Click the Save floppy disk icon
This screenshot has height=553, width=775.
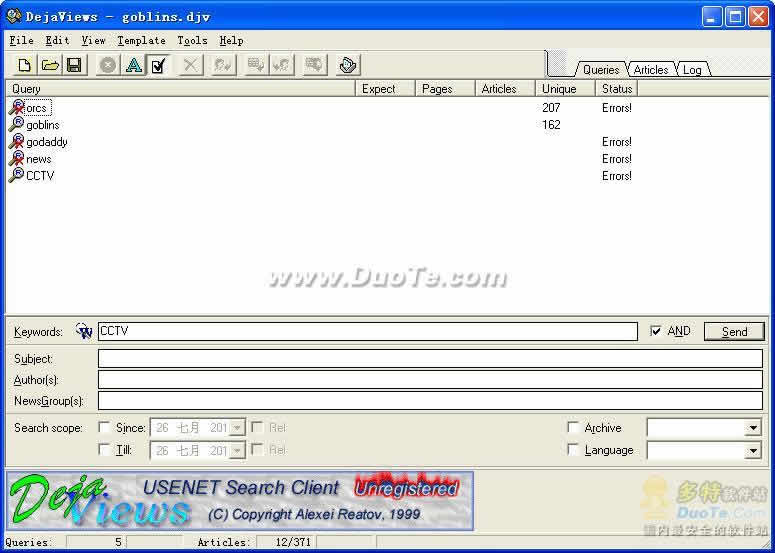click(x=74, y=65)
